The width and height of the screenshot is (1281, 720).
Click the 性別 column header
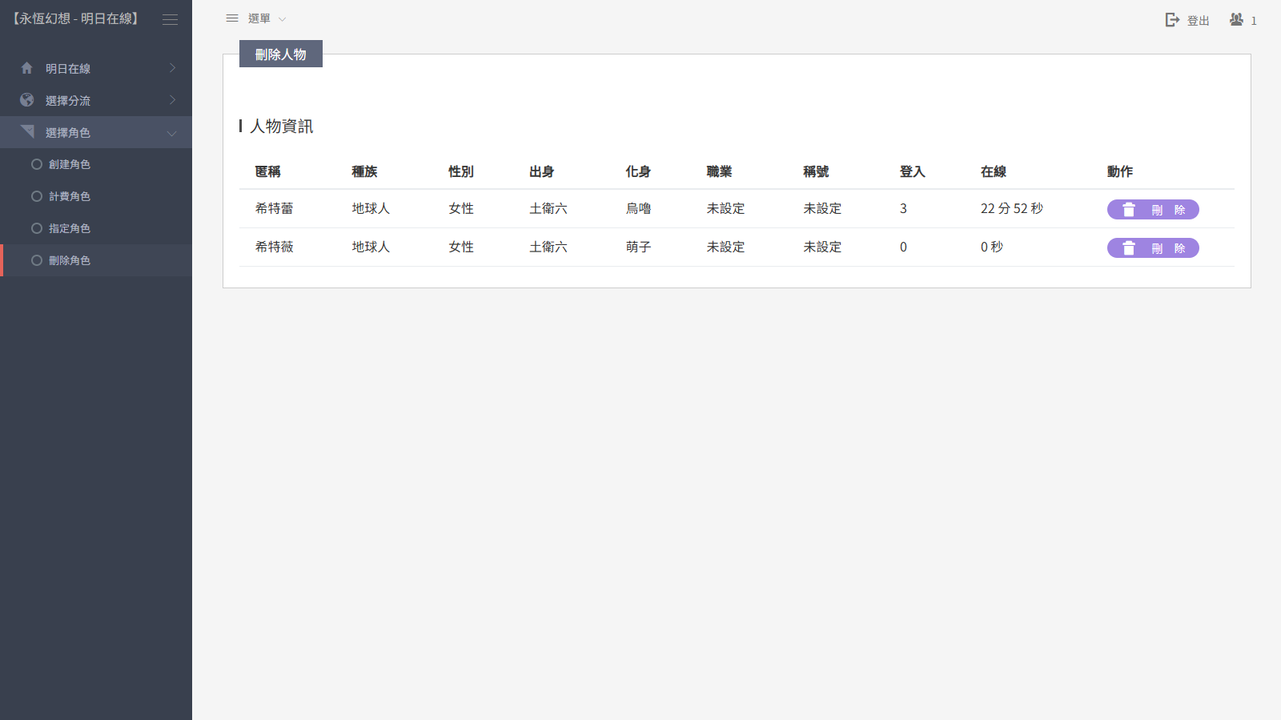[461, 171]
